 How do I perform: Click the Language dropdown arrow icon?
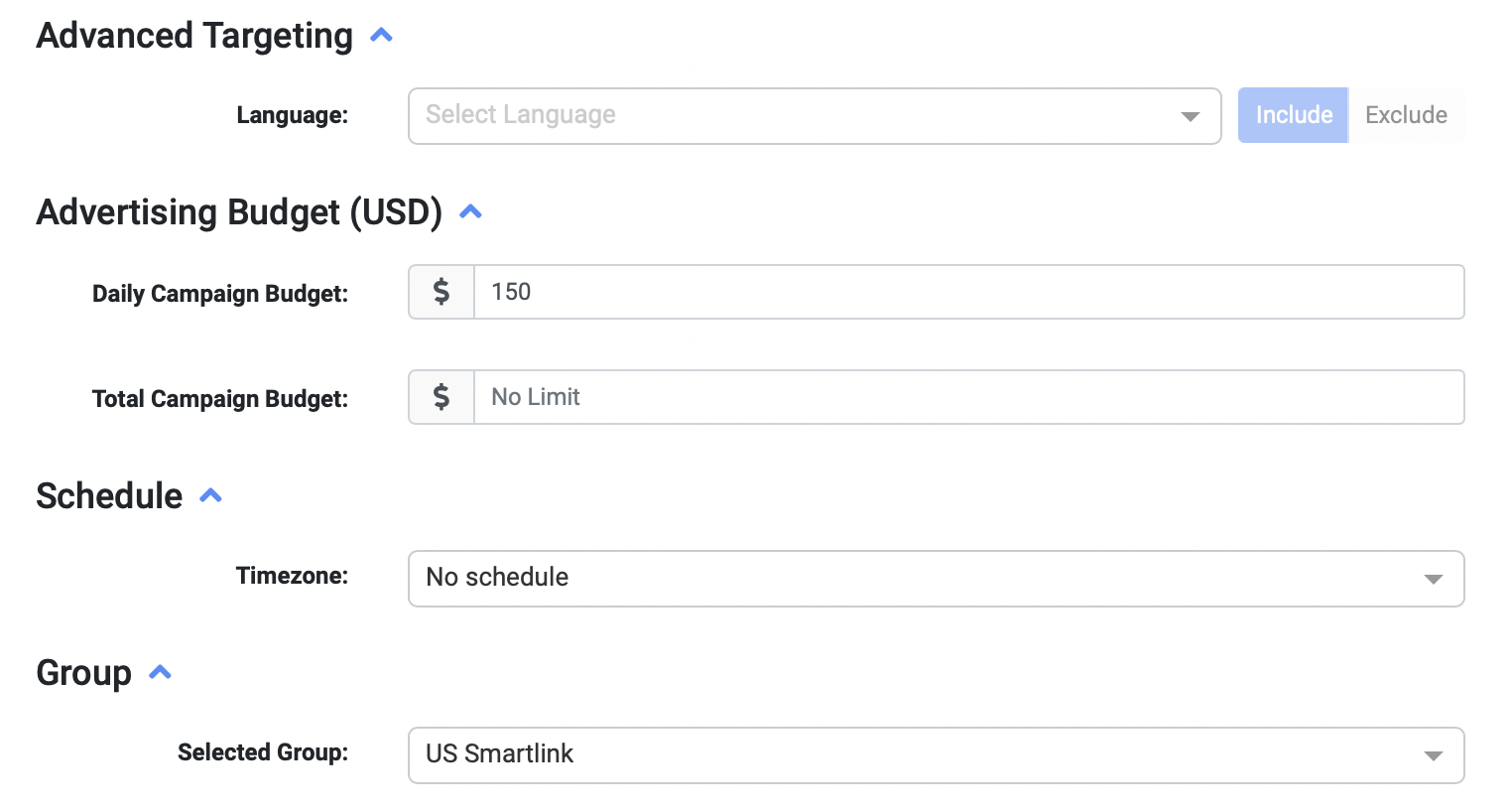click(1190, 117)
